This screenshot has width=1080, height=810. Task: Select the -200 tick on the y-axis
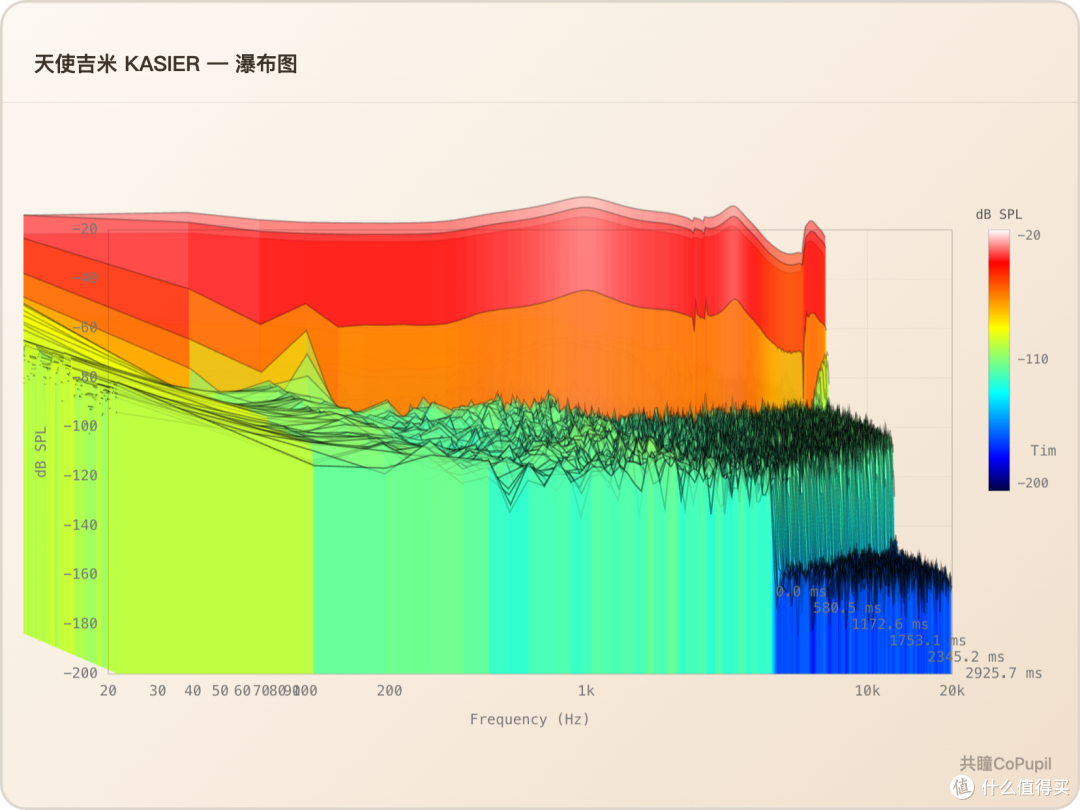click(x=81, y=673)
